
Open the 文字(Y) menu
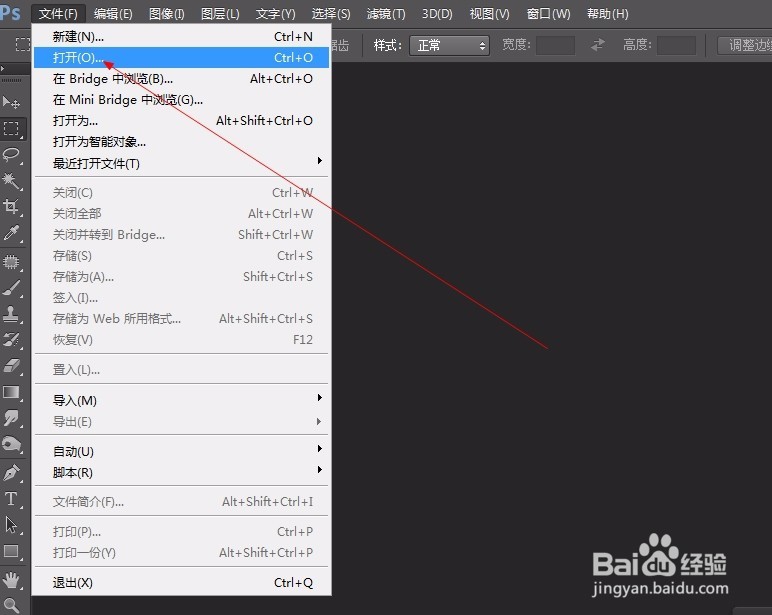coord(275,14)
